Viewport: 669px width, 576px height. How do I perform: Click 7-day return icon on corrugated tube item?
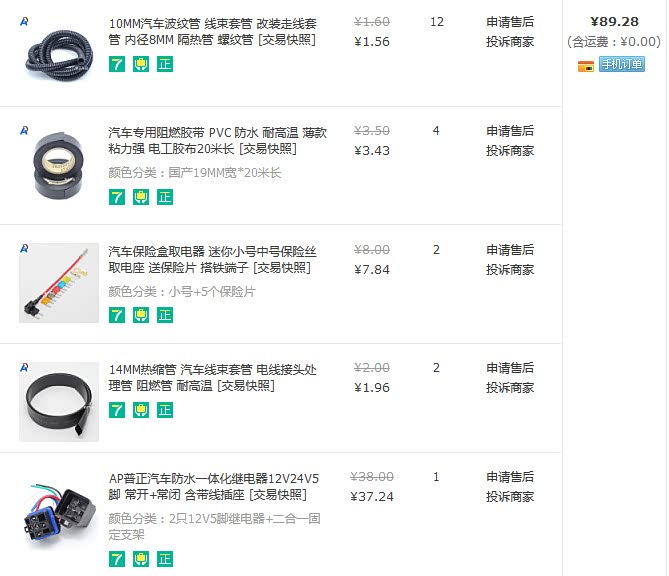tap(117, 64)
